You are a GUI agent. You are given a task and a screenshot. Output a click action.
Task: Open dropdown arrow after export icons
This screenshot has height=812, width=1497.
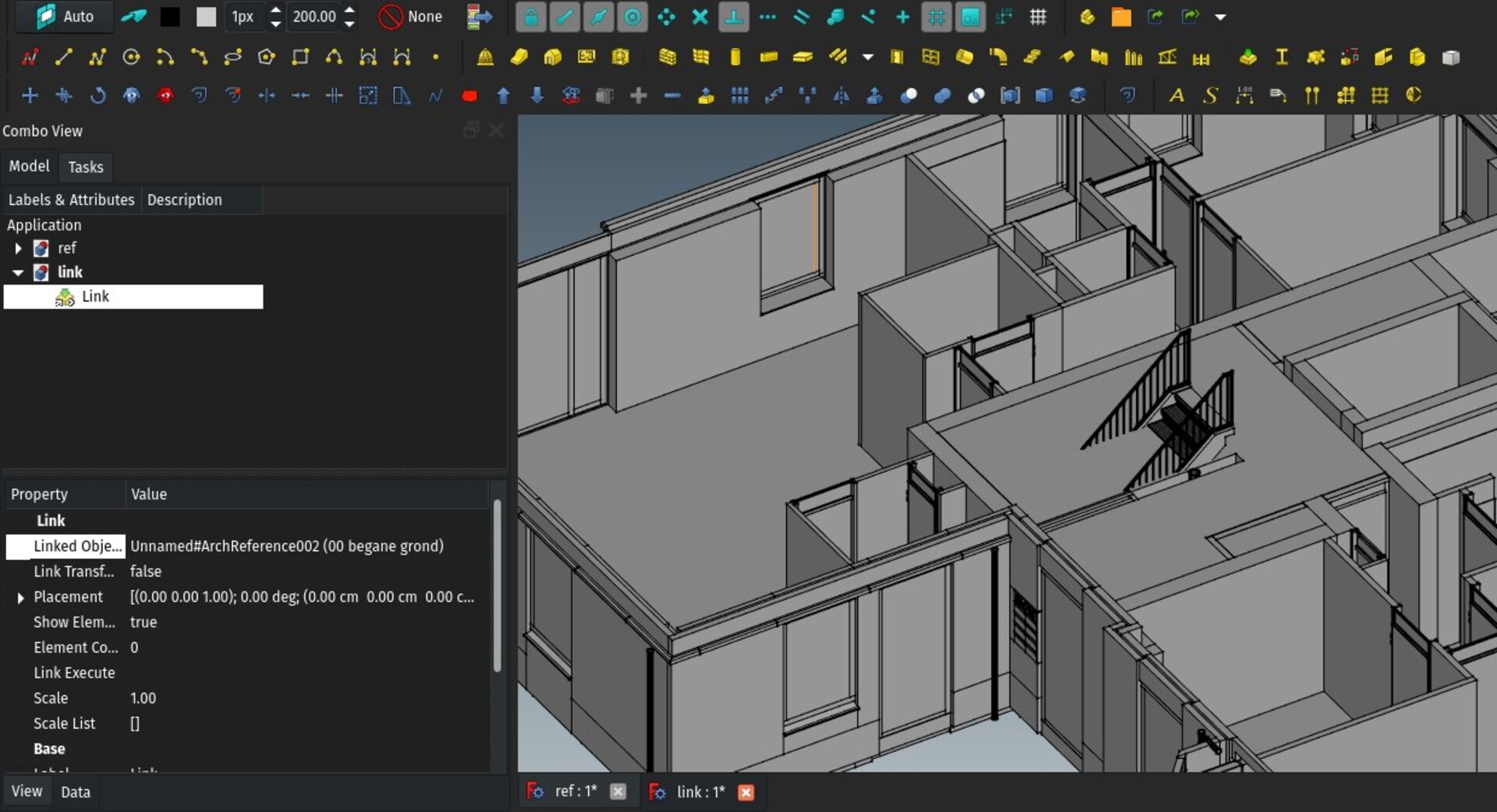click(x=1221, y=16)
